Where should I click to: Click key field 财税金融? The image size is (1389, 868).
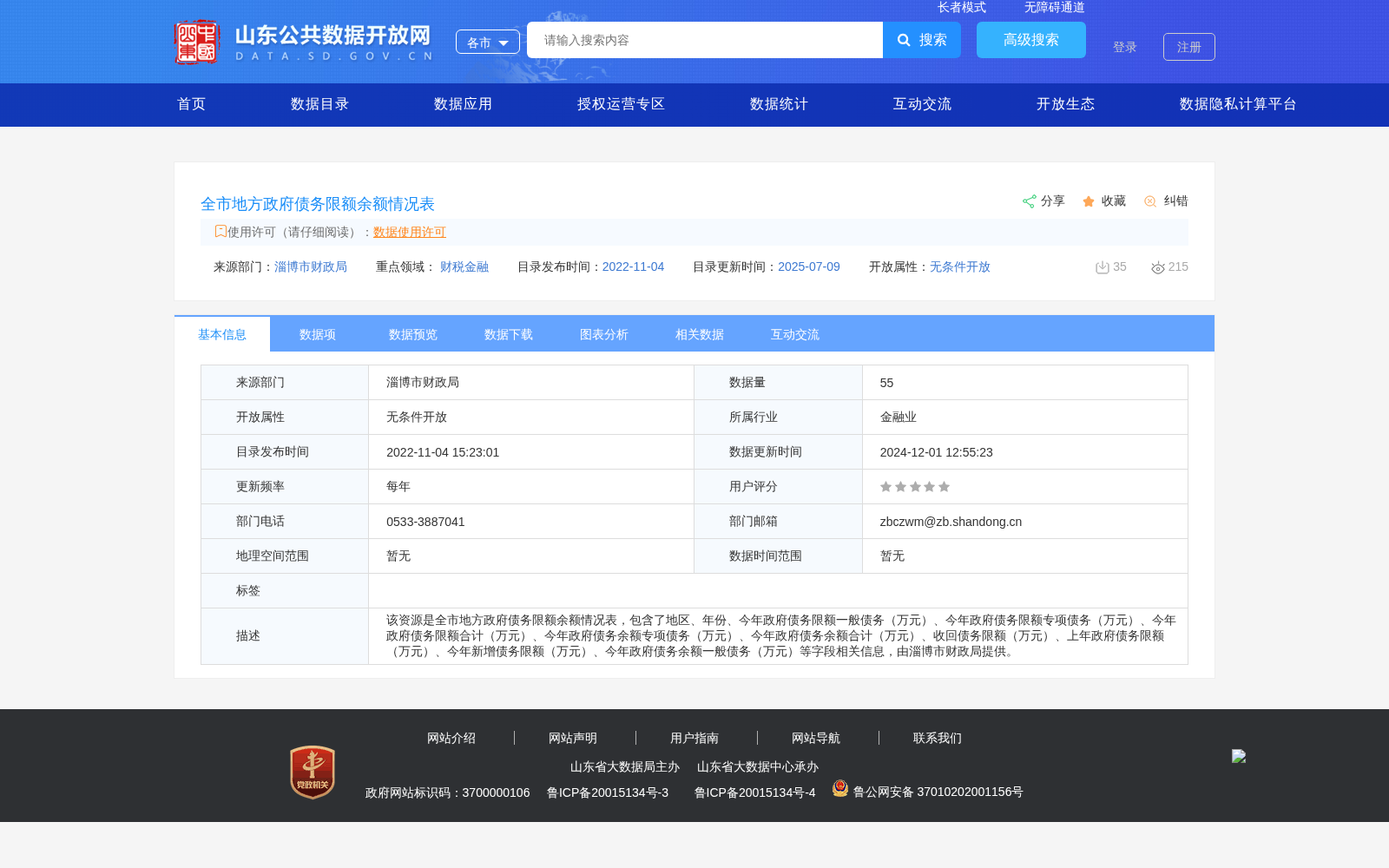pos(464,266)
